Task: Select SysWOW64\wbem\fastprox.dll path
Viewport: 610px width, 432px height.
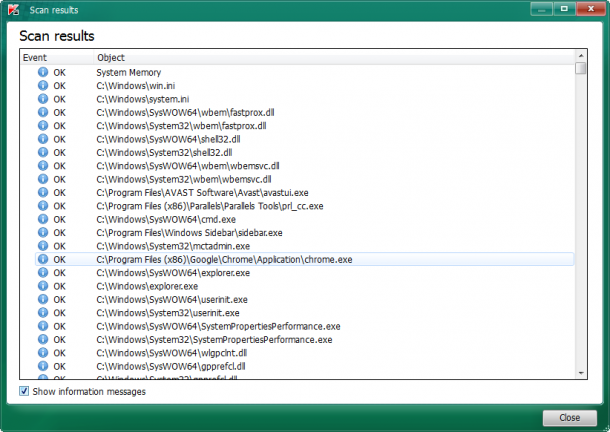Action: [185, 112]
